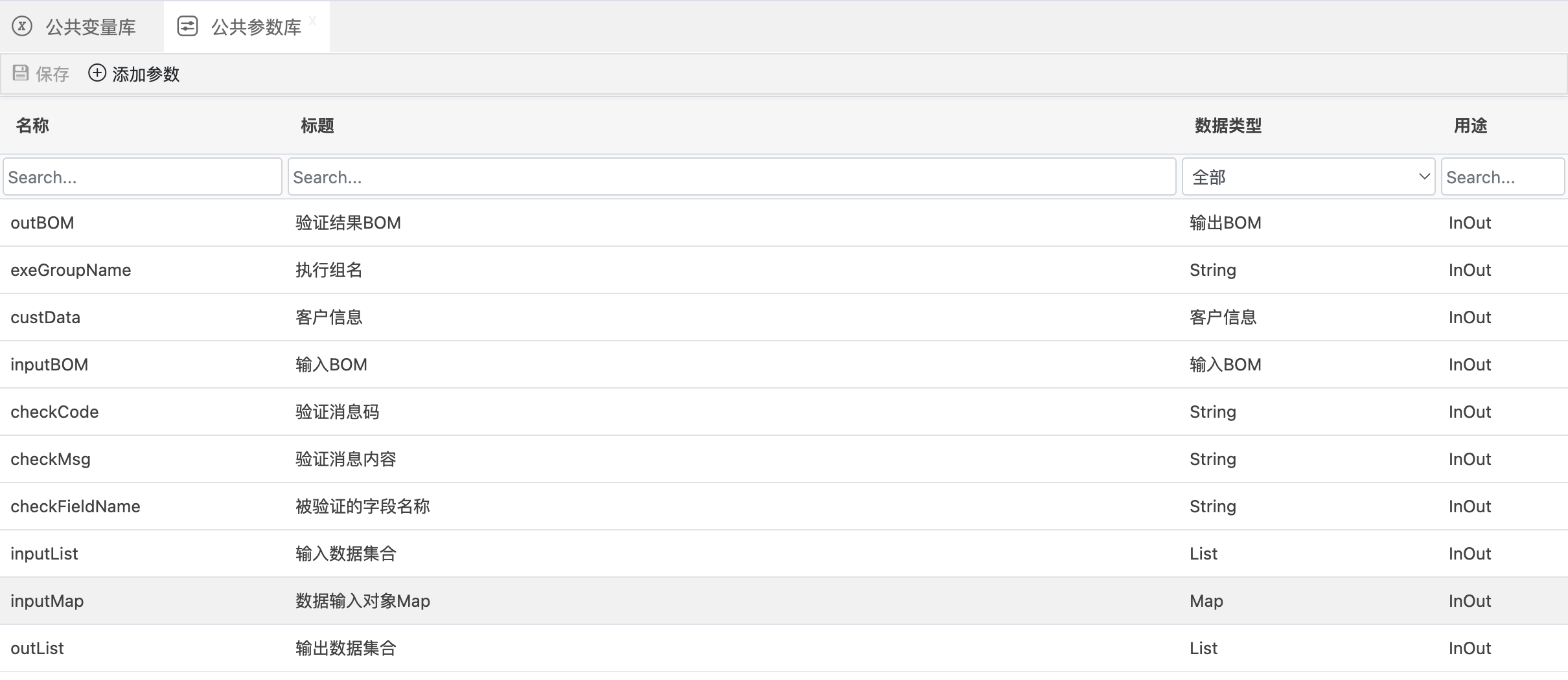Sort by the 数据类型 column header

click(x=1228, y=126)
